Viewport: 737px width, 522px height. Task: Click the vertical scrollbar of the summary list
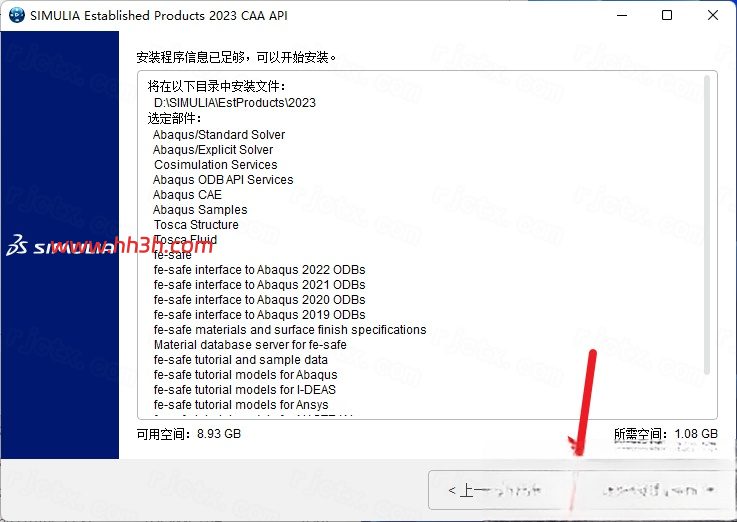click(x=707, y=225)
